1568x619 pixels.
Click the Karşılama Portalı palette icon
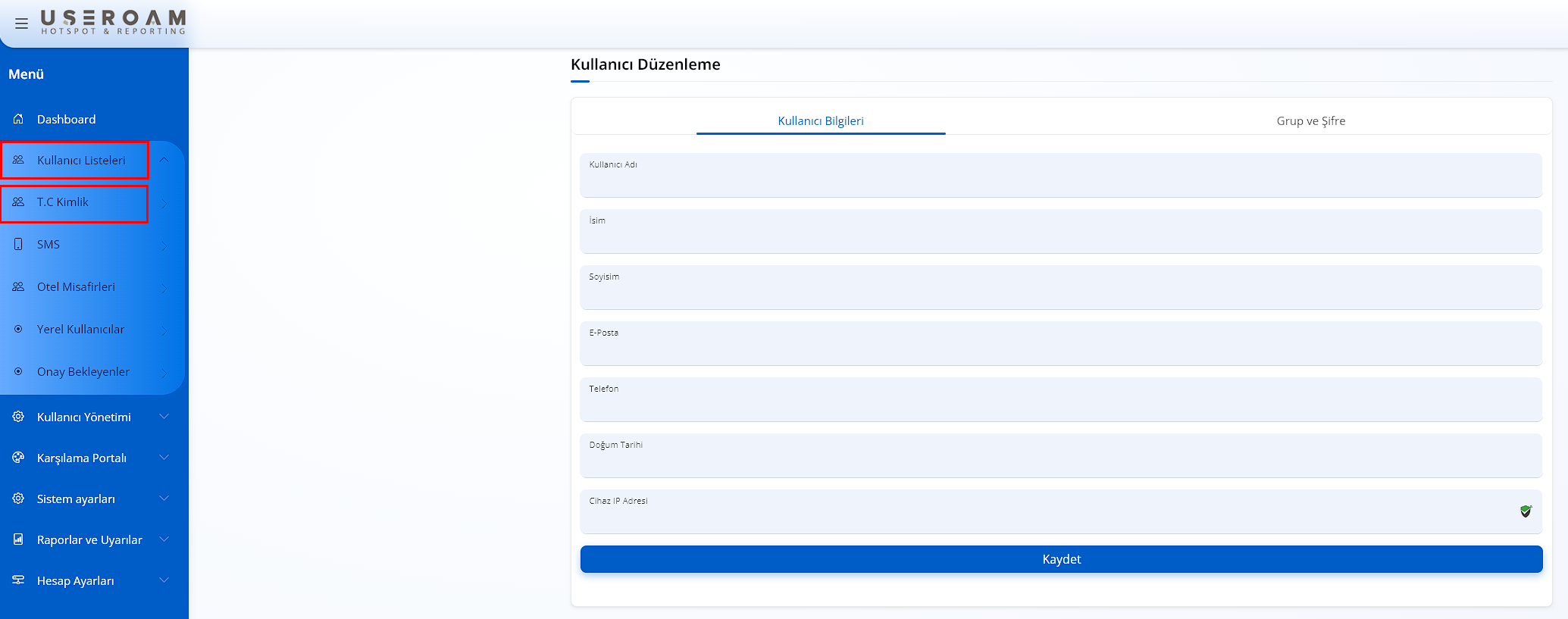(18, 458)
